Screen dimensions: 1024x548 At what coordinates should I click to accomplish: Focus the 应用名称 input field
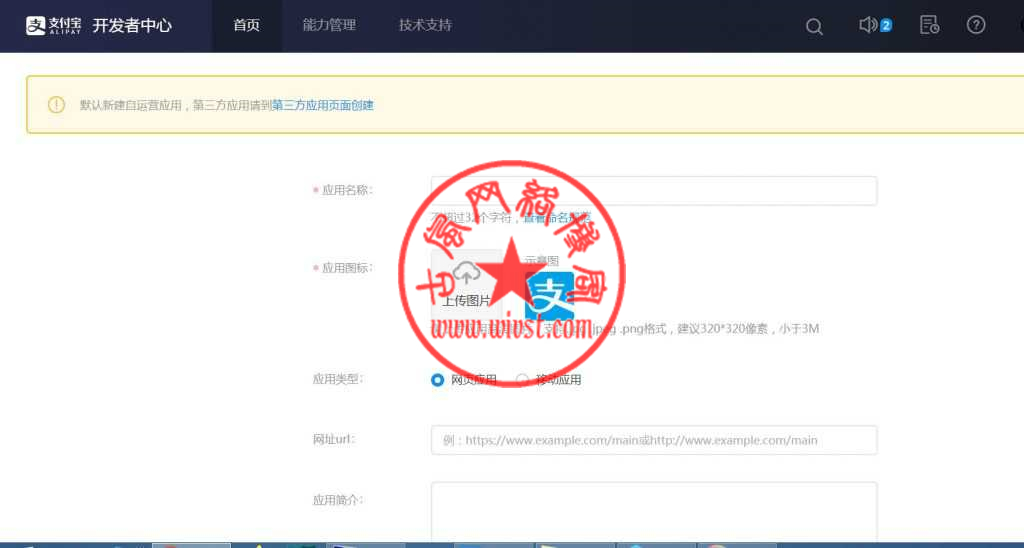[x=654, y=191]
